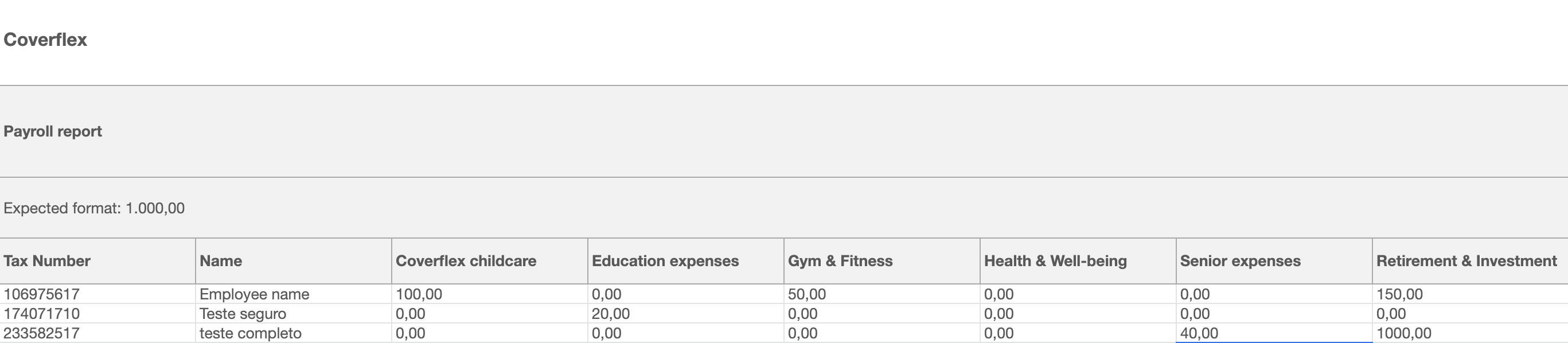Select the Employee name cell
The width and height of the screenshot is (1568, 343).
tap(294, 294)
